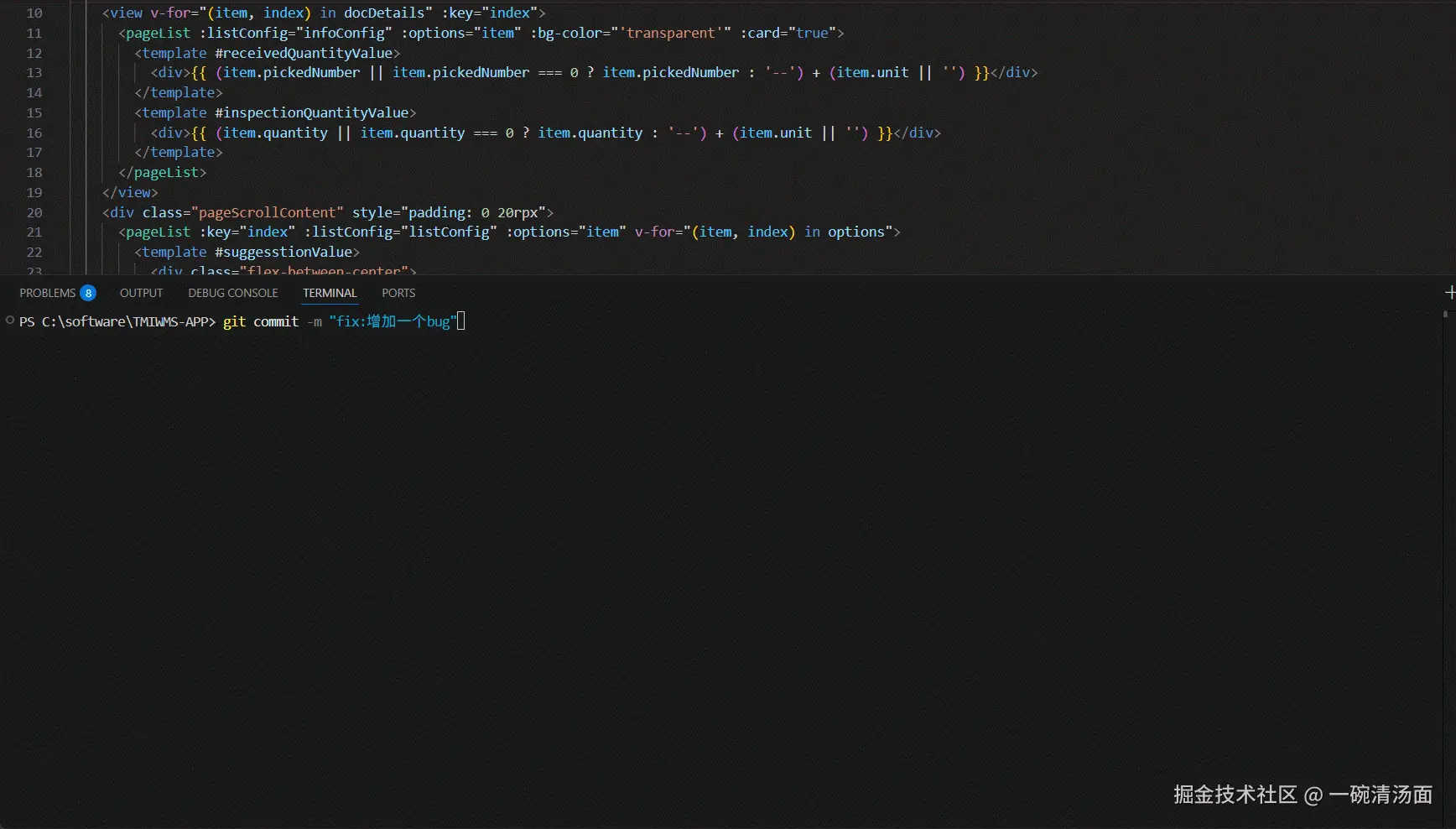1456x829 pixels.
Task: Switch to the OUTPUT tab
Action: pyautogui.click(x=140, y=293)
